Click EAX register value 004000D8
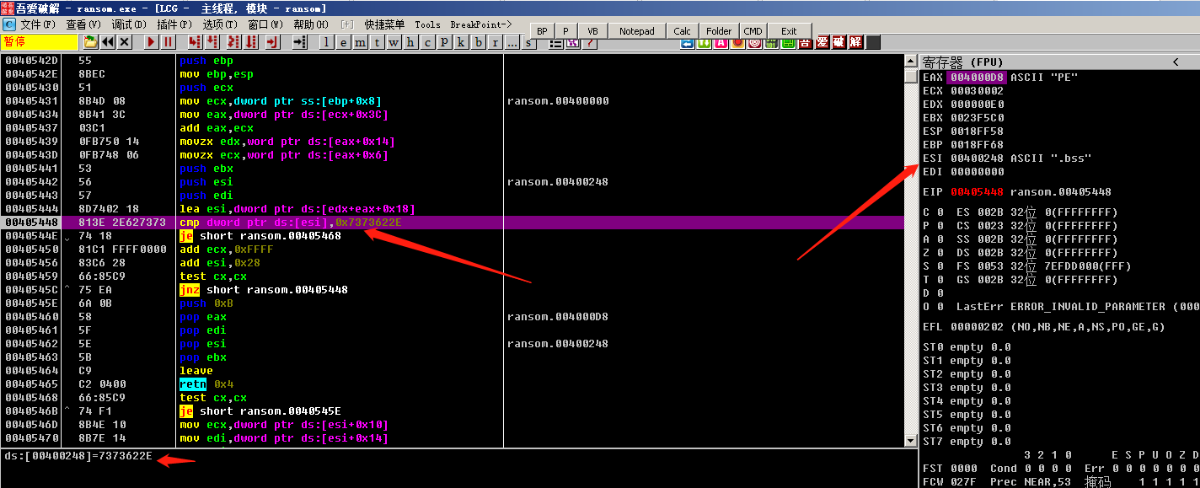Image resolution: width=1200 pixels, height=488 pixels. coord(977,77)
